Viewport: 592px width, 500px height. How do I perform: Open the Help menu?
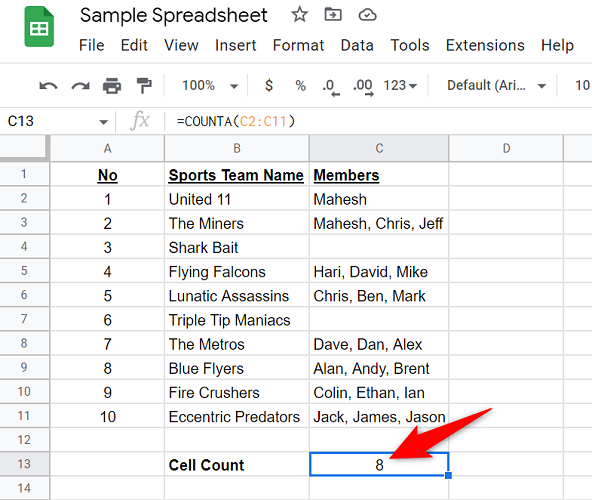click(557, 45)
